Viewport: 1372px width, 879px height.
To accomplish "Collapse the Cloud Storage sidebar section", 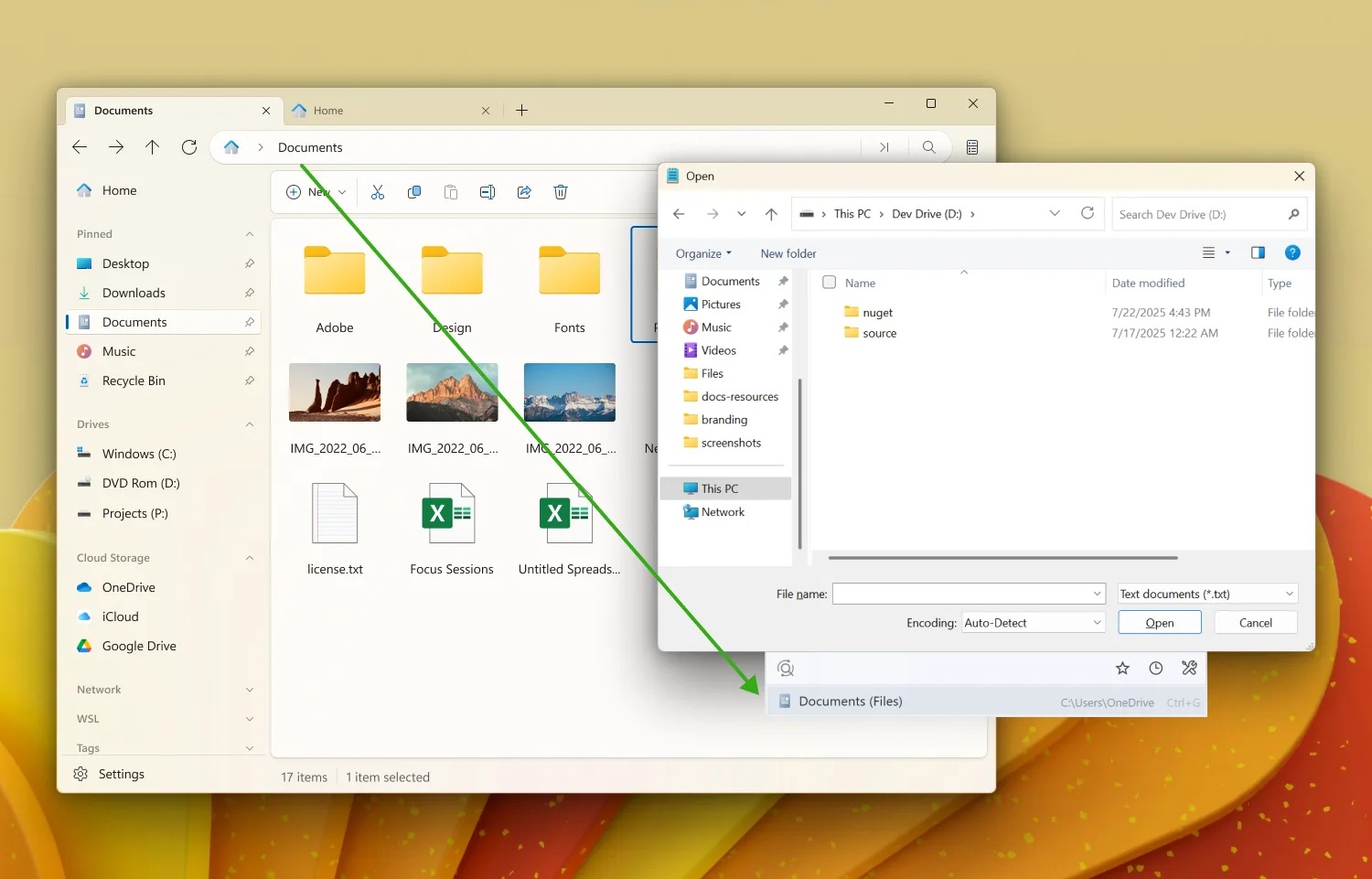I will [250, 558].
